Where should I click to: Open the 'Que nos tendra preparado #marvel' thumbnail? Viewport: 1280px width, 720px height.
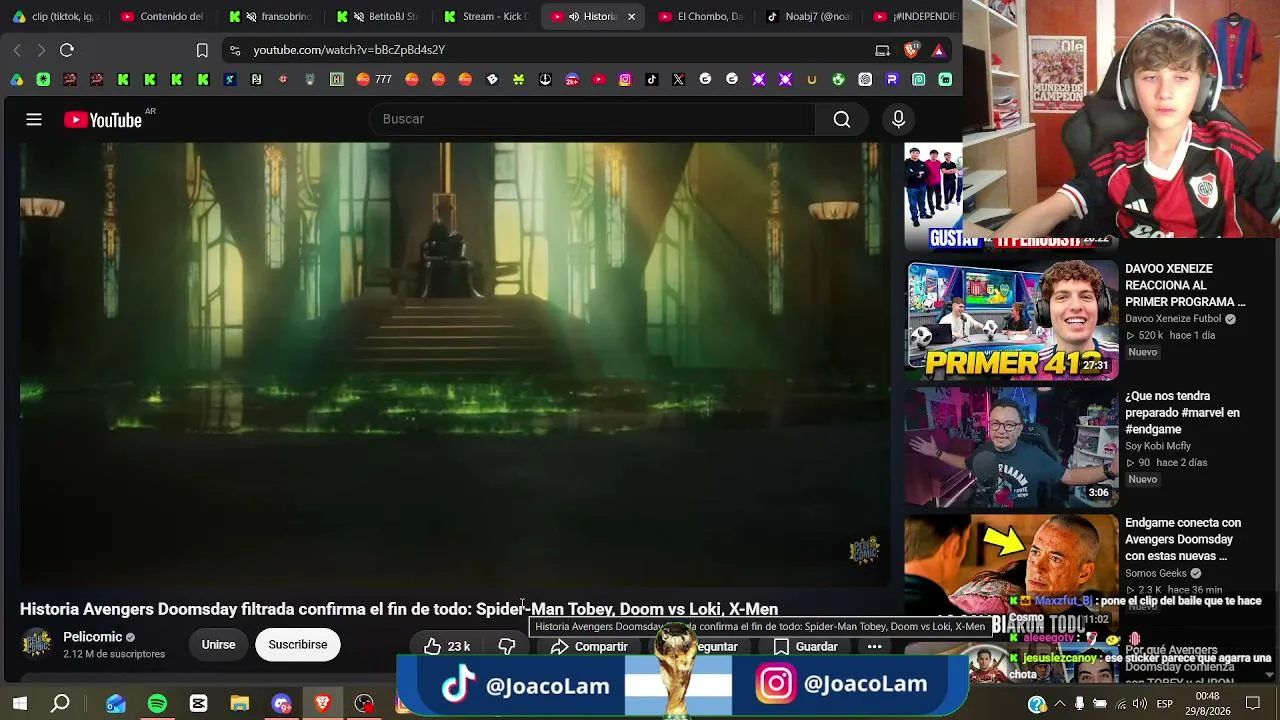point(1012,447)
